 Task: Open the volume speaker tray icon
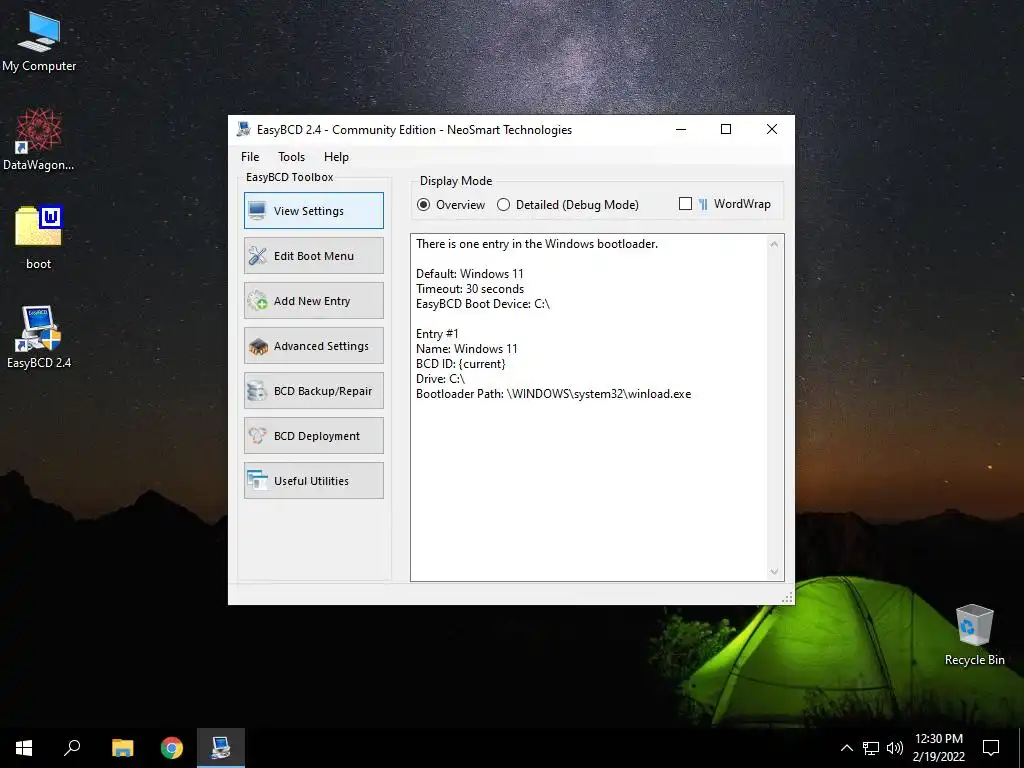pyautogui.click(x=895, y=748)
